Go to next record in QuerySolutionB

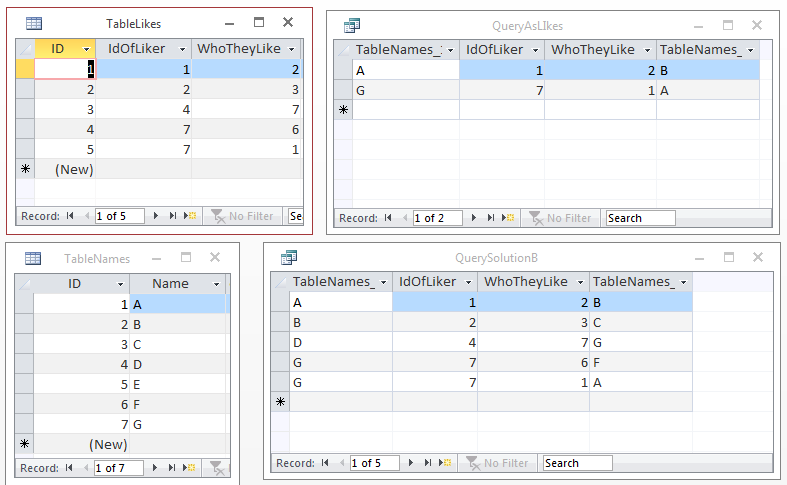pos(411,463)
